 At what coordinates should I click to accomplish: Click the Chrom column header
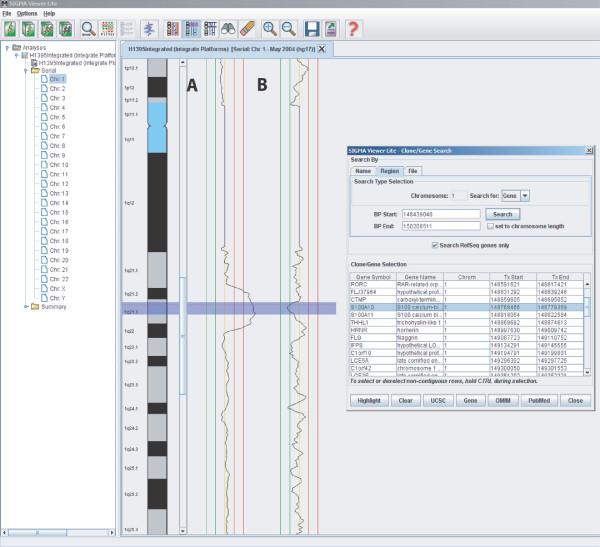tap(466, 277)
